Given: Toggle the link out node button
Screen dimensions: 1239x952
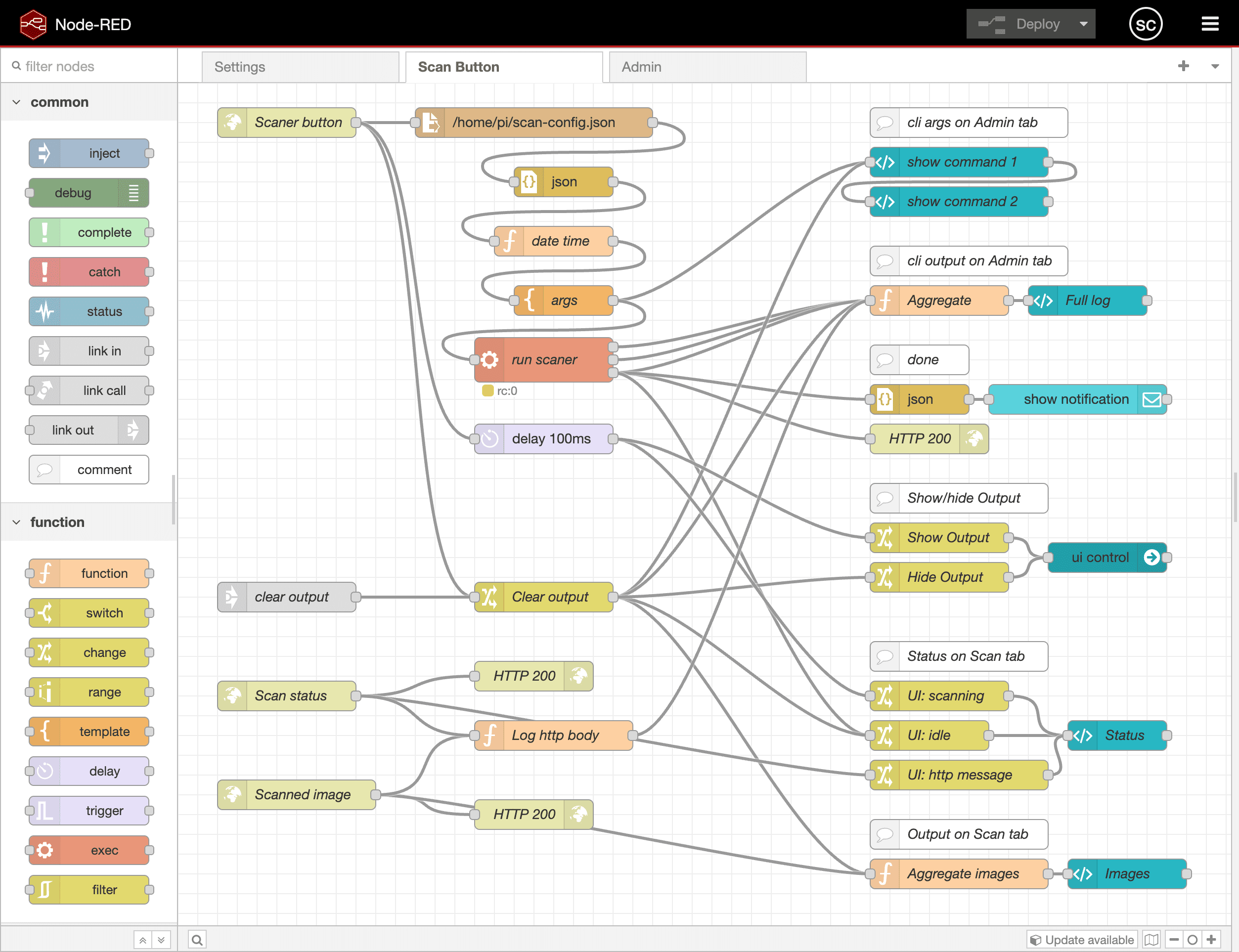Looking at the screenshot, I should (132, 430).
